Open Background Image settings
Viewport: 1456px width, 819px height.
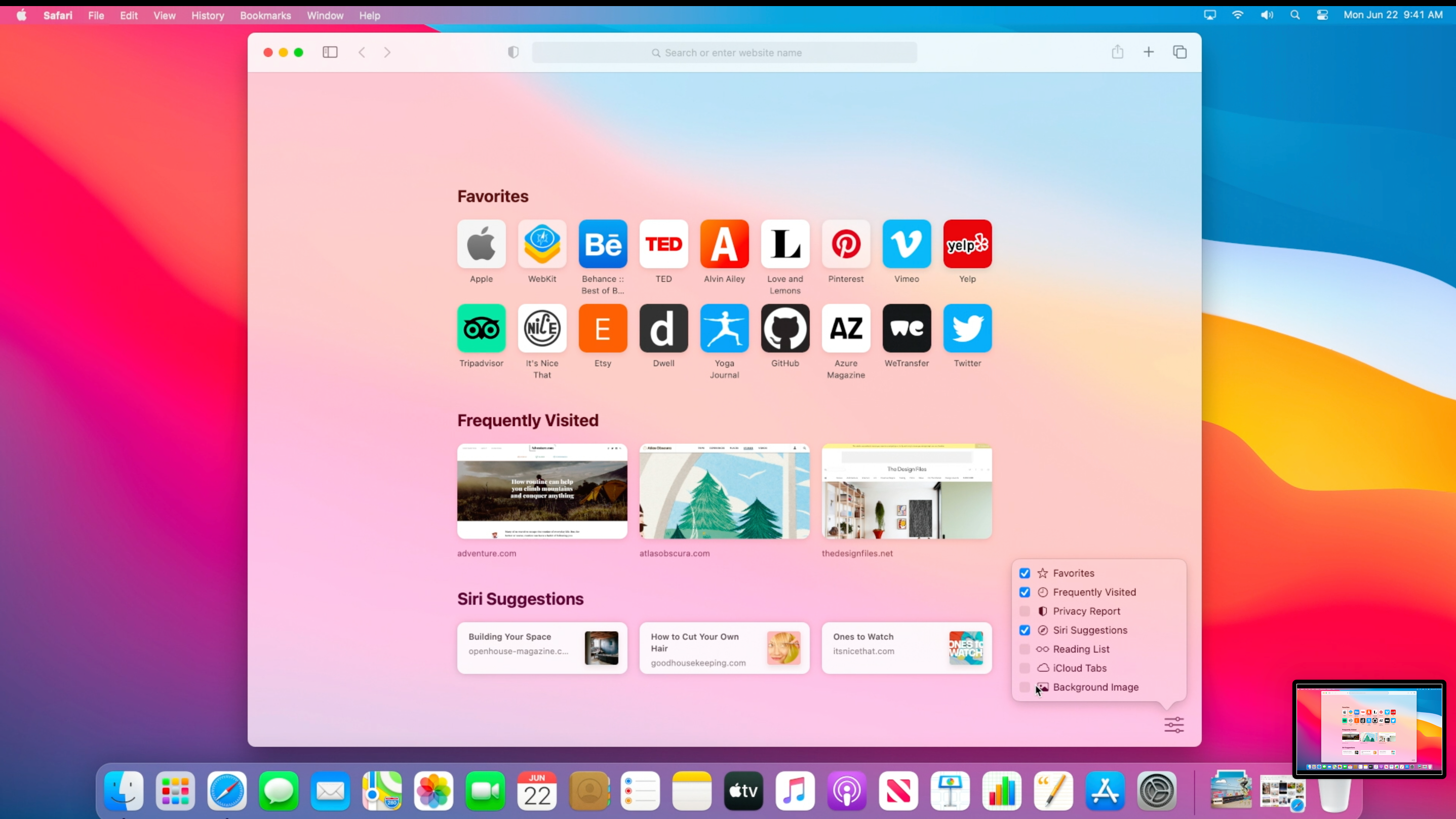[1095, 687]
